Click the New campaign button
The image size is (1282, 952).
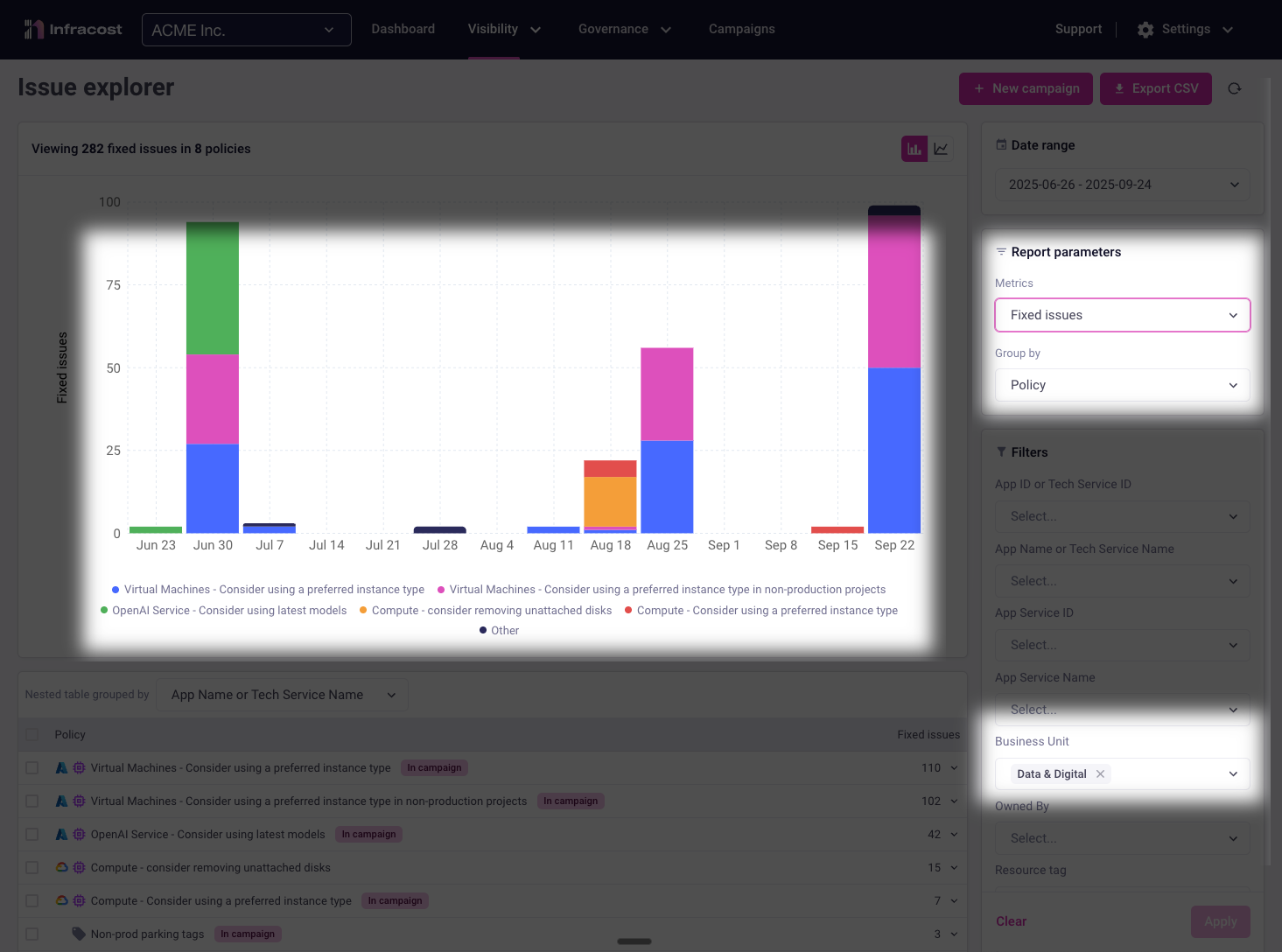coord(1026,88)
